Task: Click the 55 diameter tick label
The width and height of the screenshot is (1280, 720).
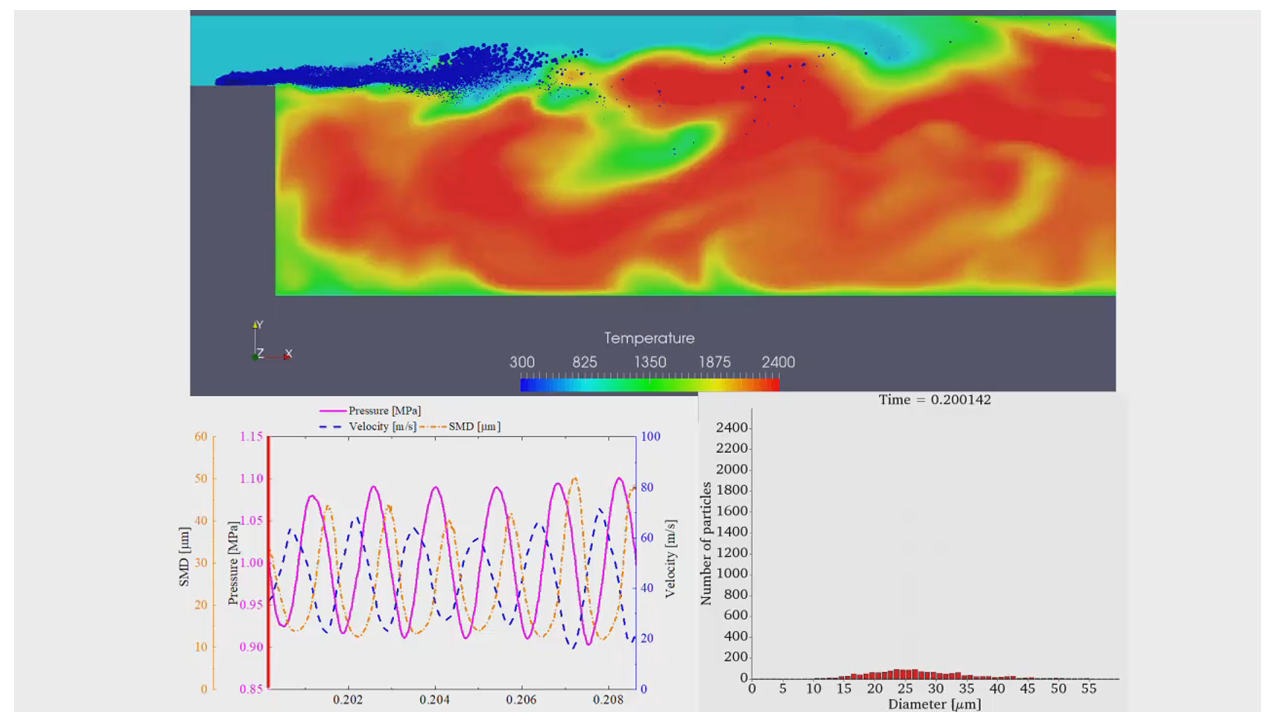Action: click(x=1090, y=690)
